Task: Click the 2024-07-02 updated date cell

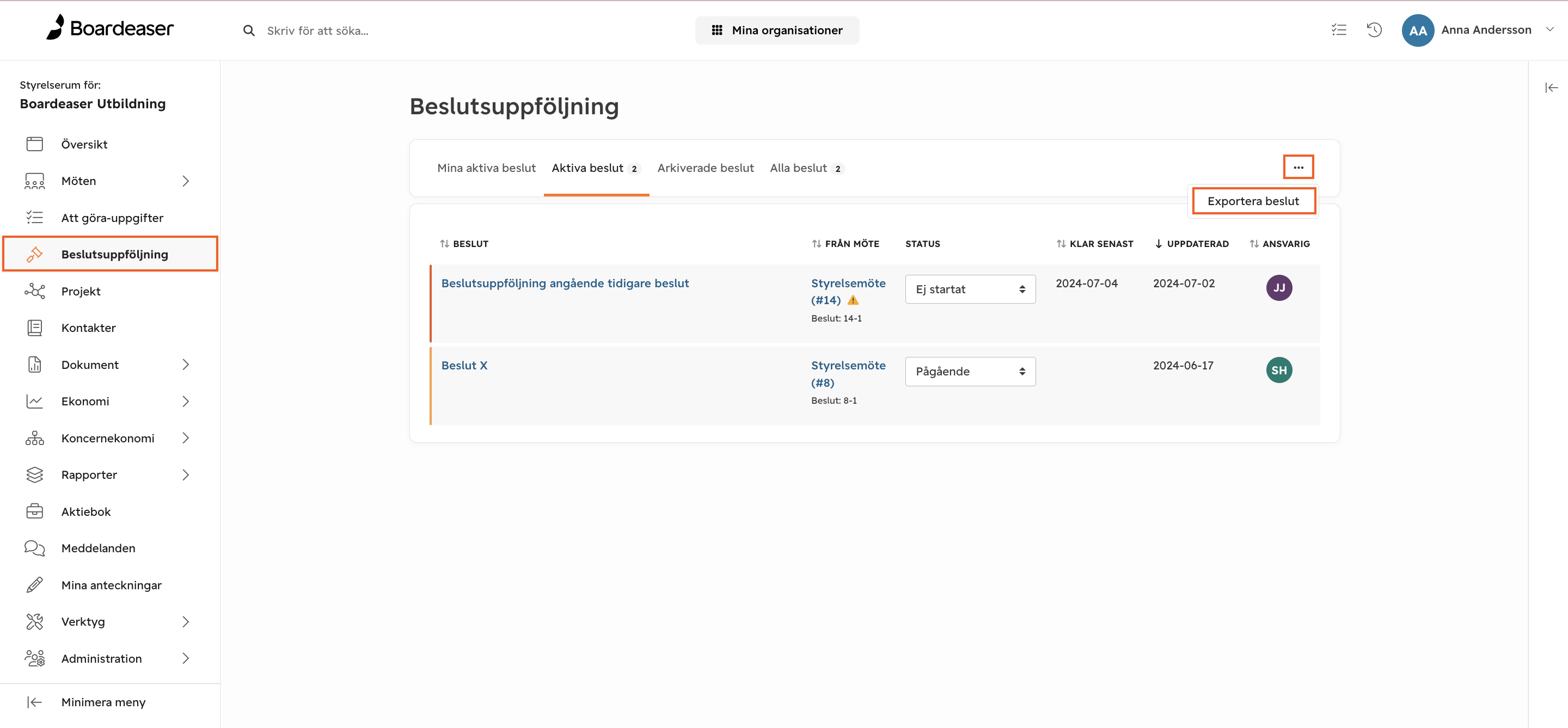Action: coord(1183,283)
